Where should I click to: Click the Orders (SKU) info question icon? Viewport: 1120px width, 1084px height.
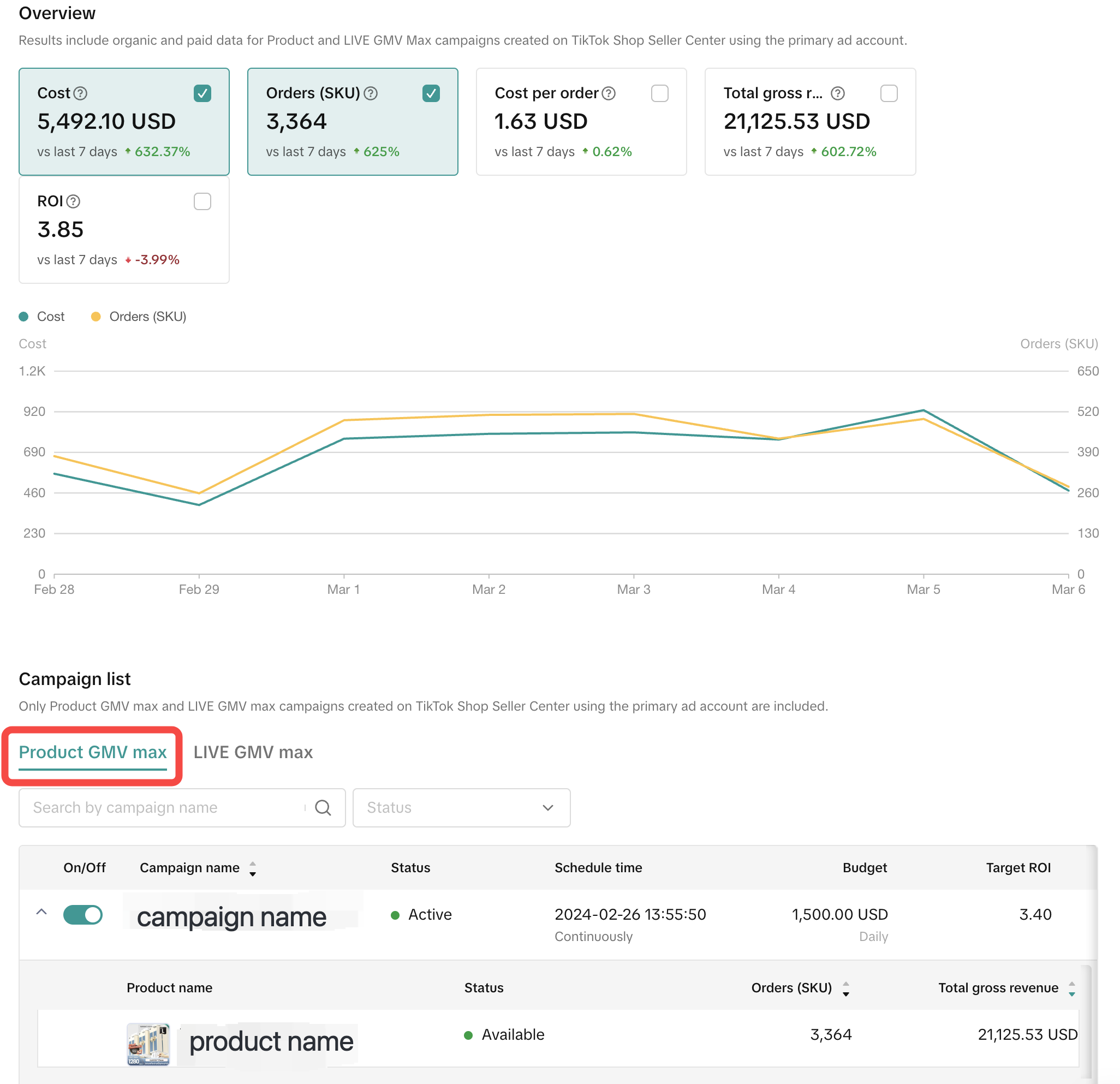pos(371,93)
